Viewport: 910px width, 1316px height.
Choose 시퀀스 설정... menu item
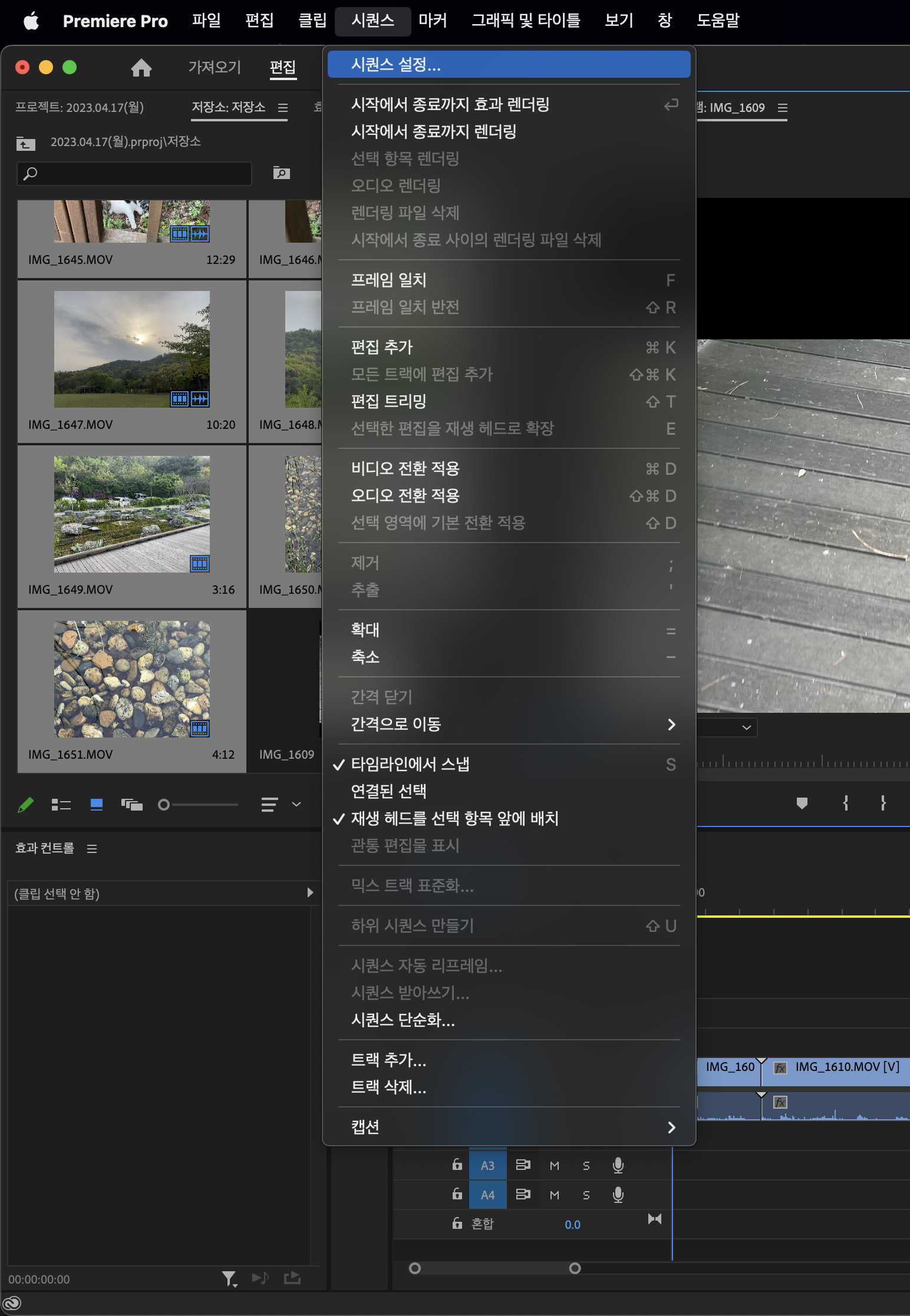click(x=509, y=64)
